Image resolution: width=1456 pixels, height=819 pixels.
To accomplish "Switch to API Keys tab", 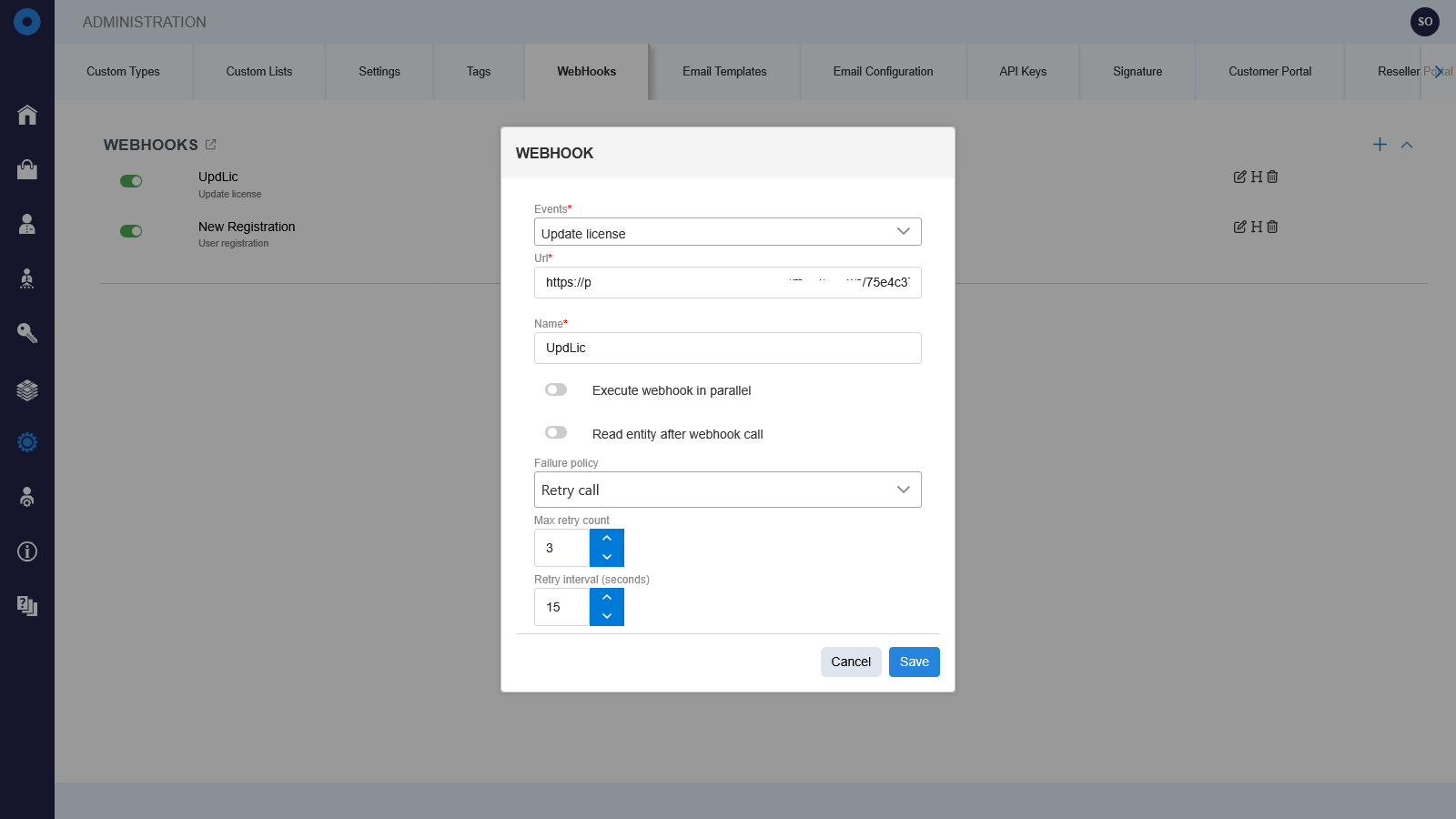I will pos(1023,71).
